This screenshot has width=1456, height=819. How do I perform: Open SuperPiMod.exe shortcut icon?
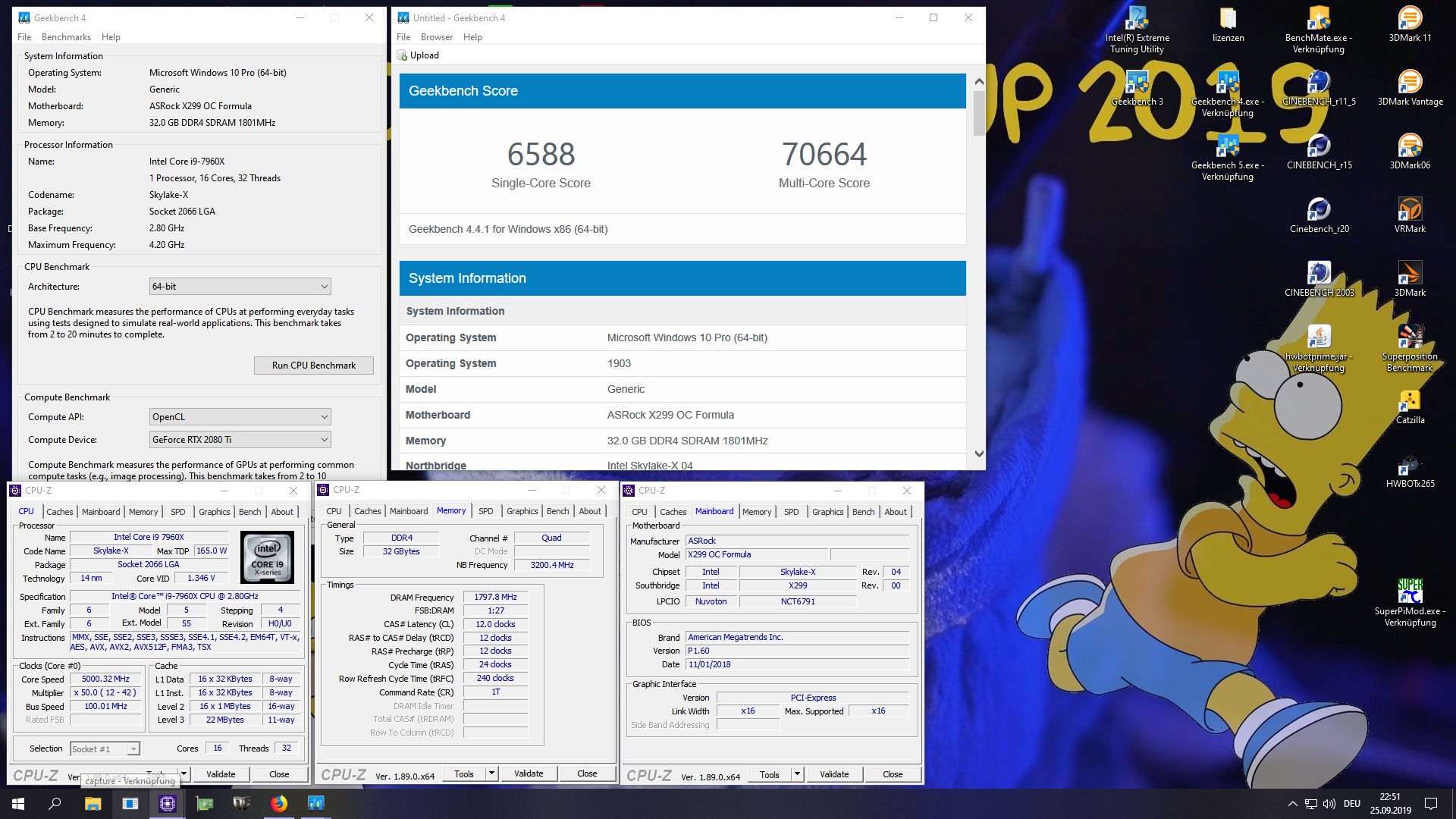coord(1410,604)
